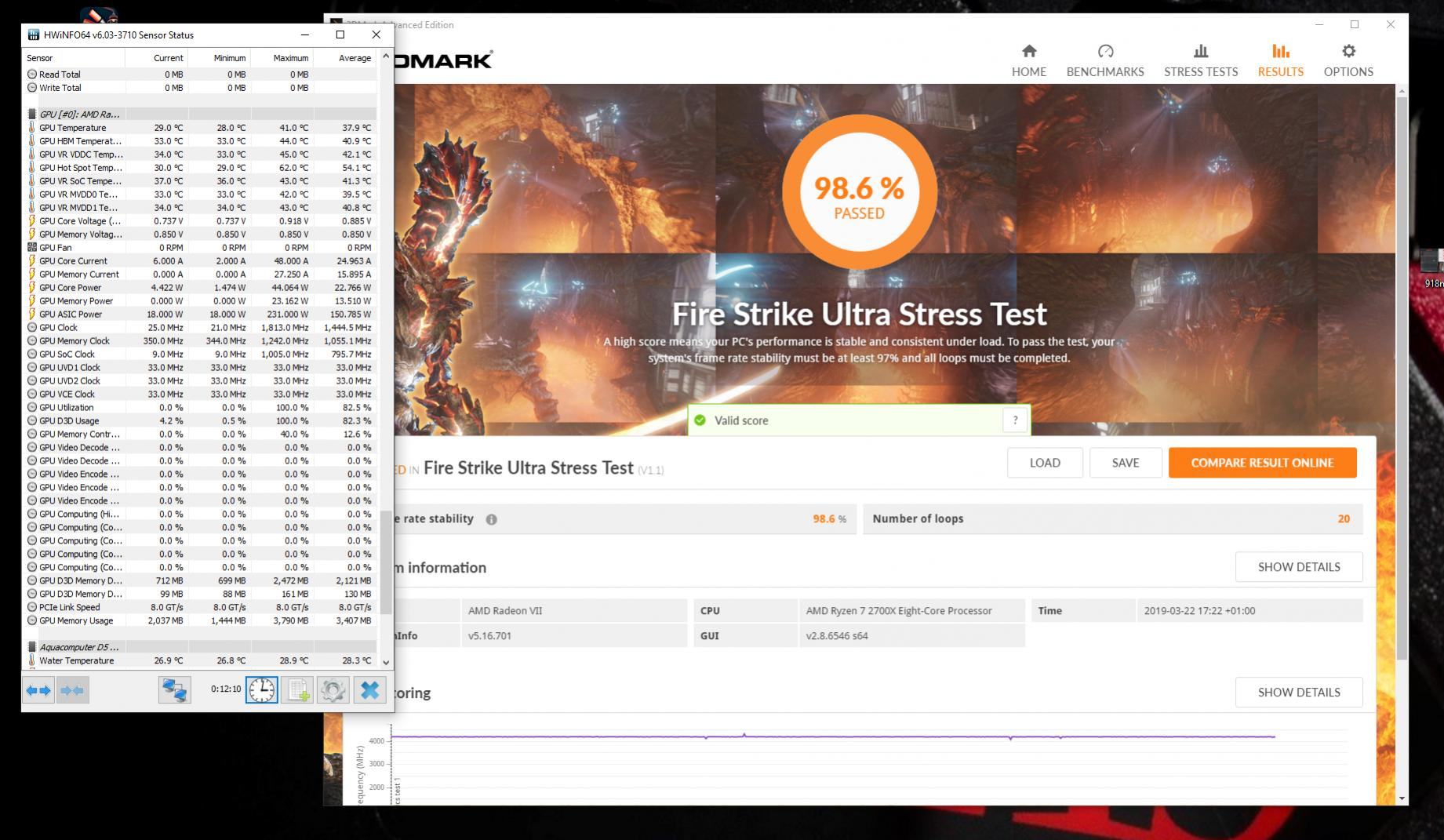Click HWiNFO expand columns arrows icon
1444x840 pixels.
point(38,690)
